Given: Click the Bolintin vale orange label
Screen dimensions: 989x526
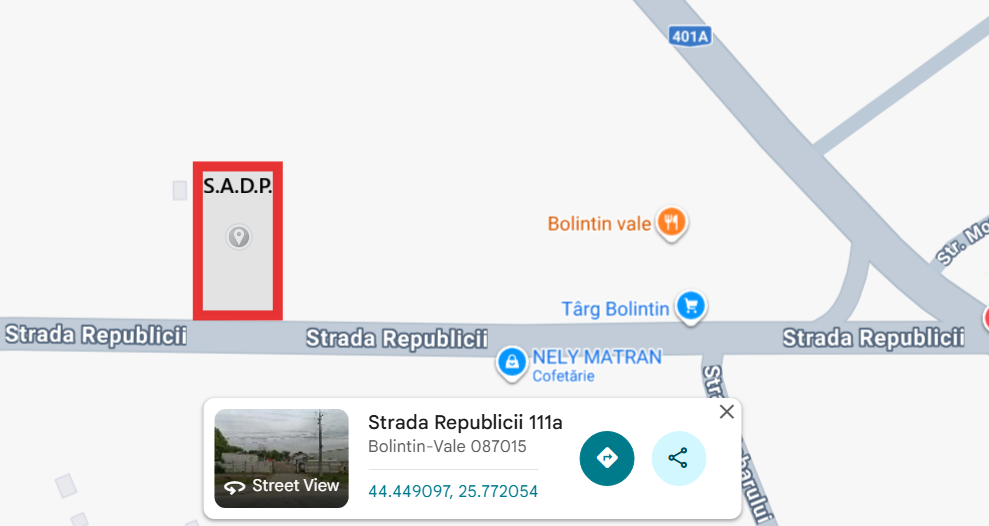Looking at the screenshot, I should pos(599,224).
